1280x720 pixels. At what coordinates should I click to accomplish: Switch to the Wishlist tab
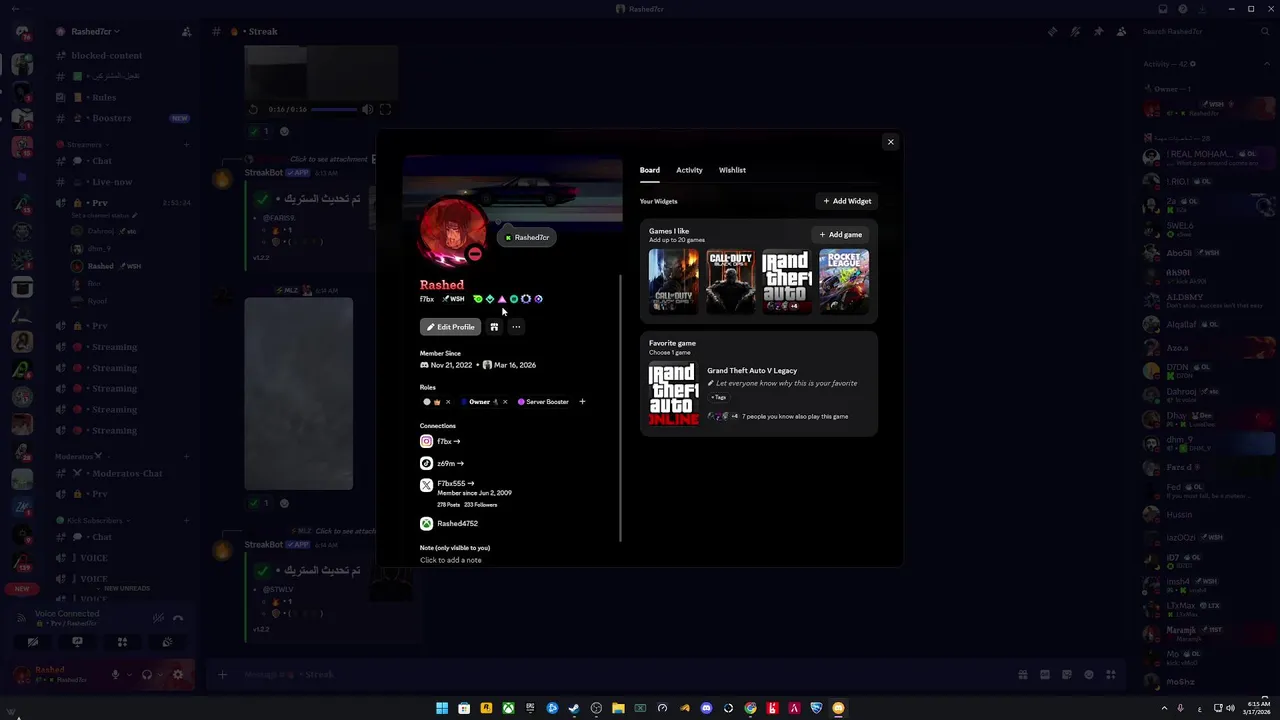click(x=732, y=170)
